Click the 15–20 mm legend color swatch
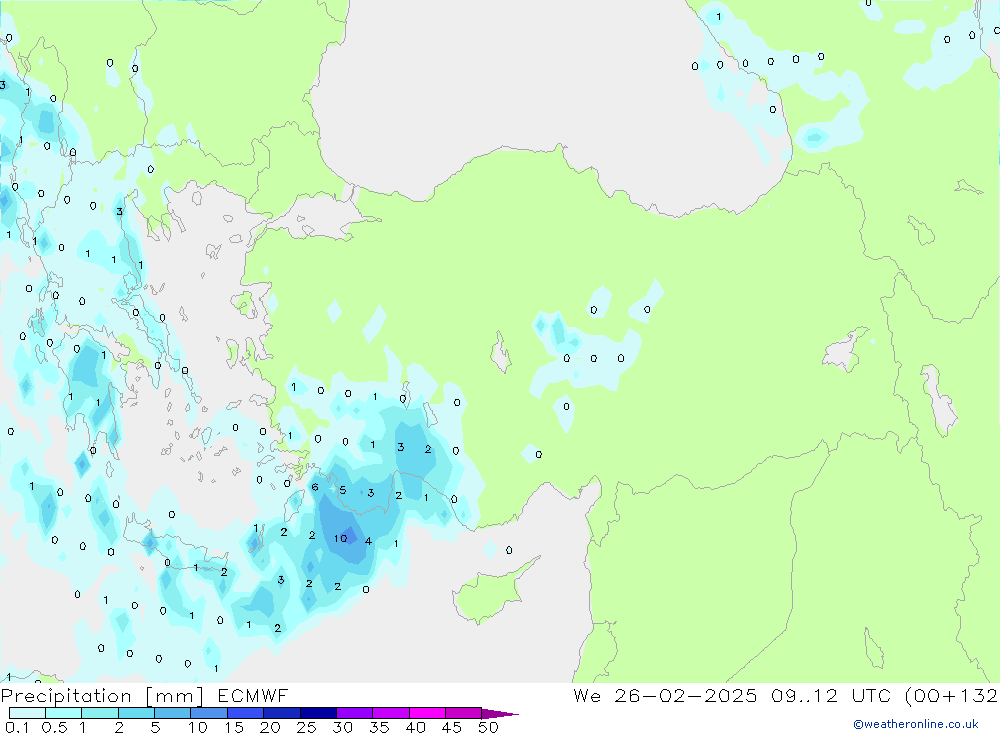This screenshot has height=733, width=1000. [246, 713]
